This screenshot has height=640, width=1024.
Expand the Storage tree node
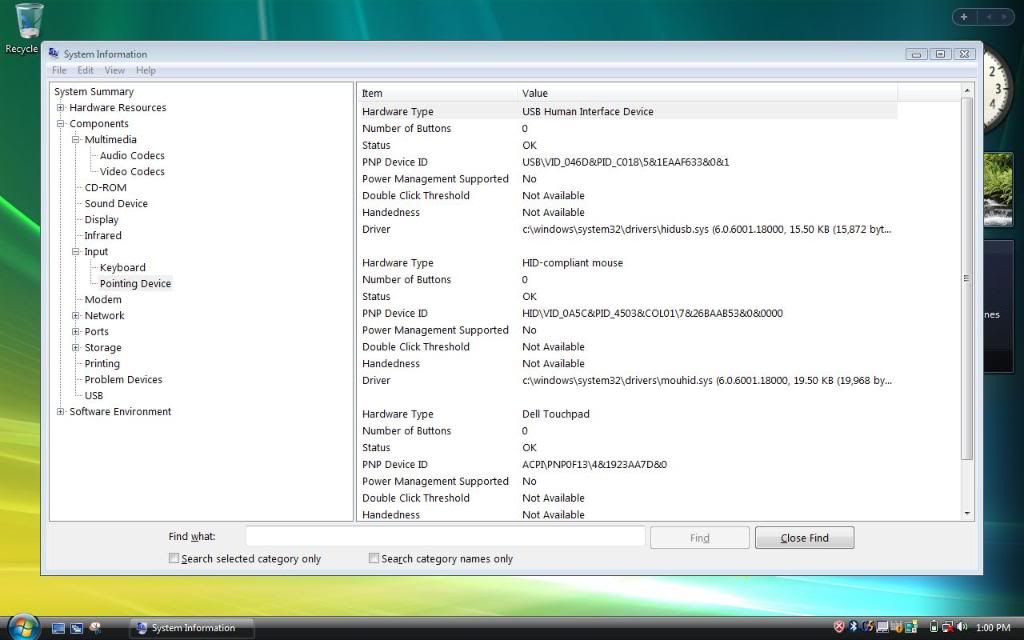[75, 348]
